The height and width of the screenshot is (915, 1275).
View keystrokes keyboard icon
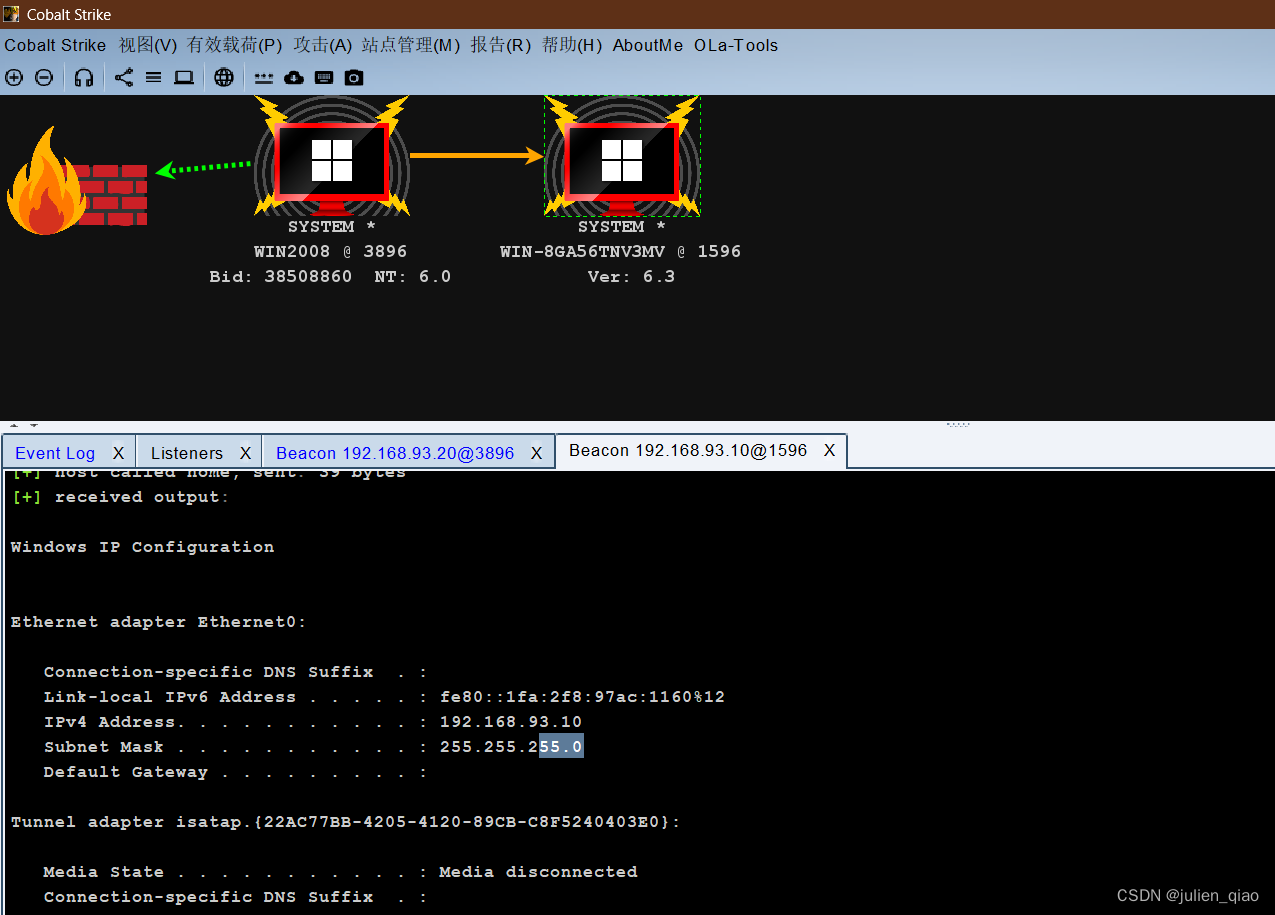pyautogui.click(x=324, y=77)
